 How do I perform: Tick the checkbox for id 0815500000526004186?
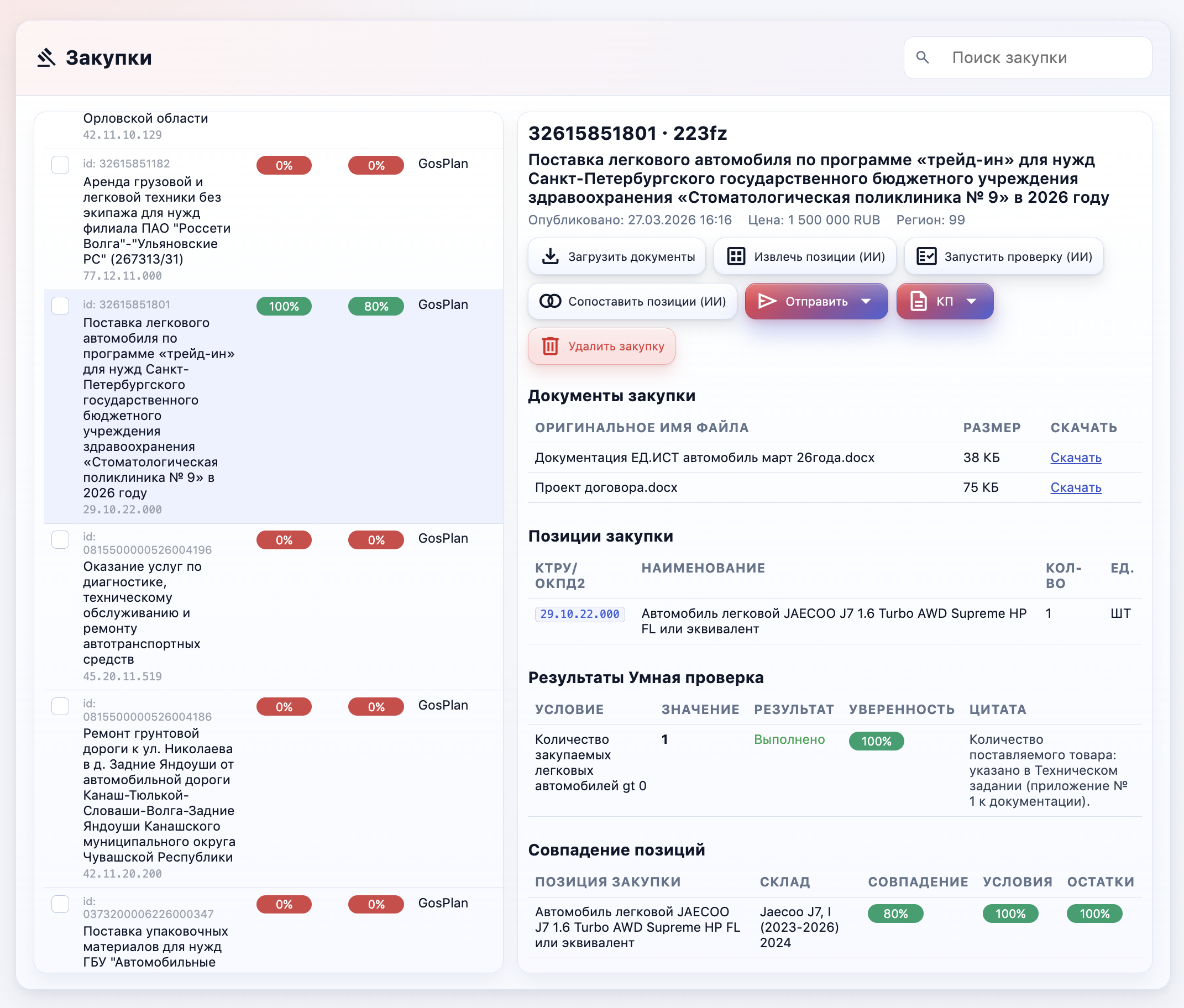(x=60, y=706)
